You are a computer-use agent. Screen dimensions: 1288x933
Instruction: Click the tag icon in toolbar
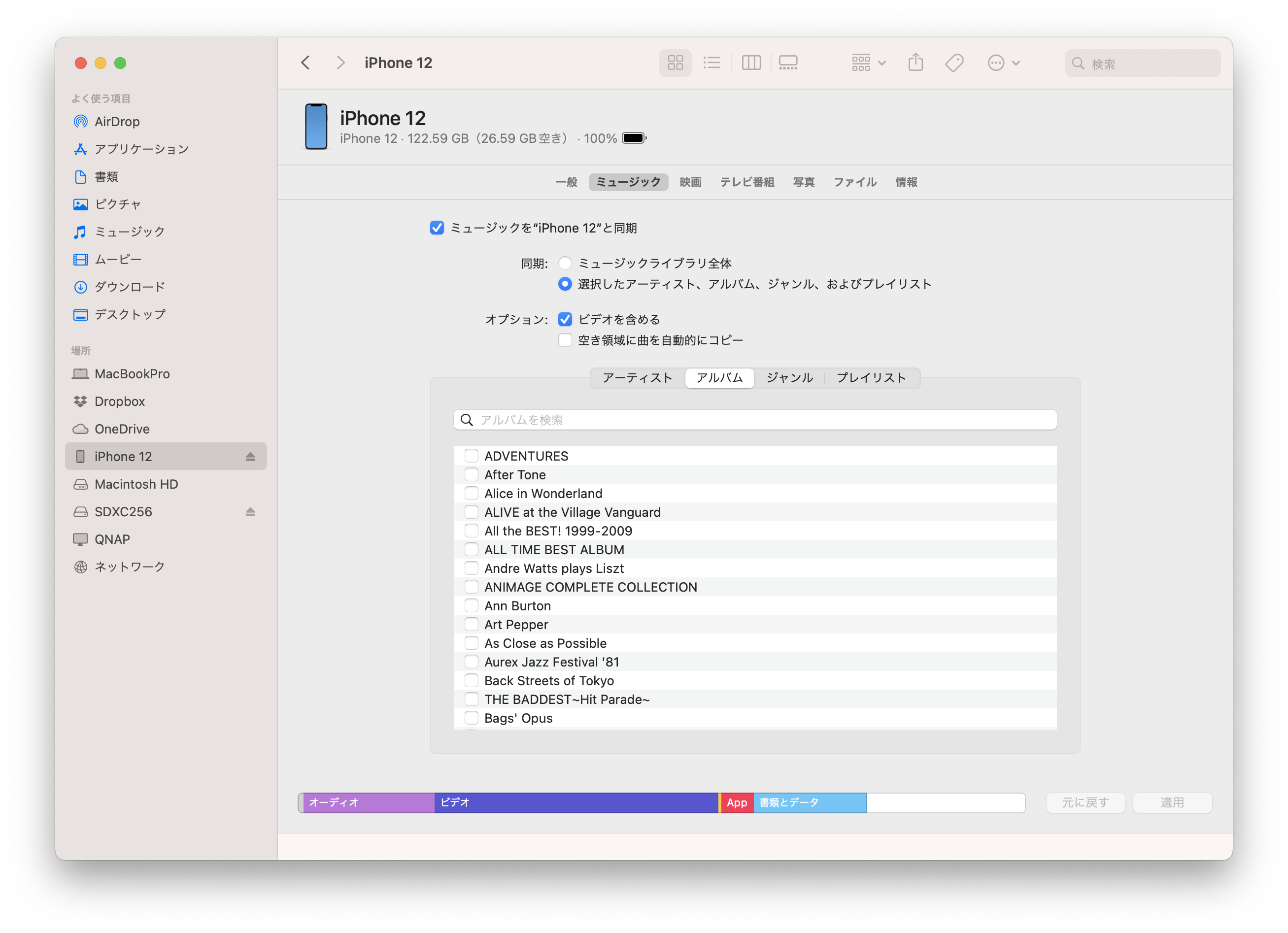[954, 63]
